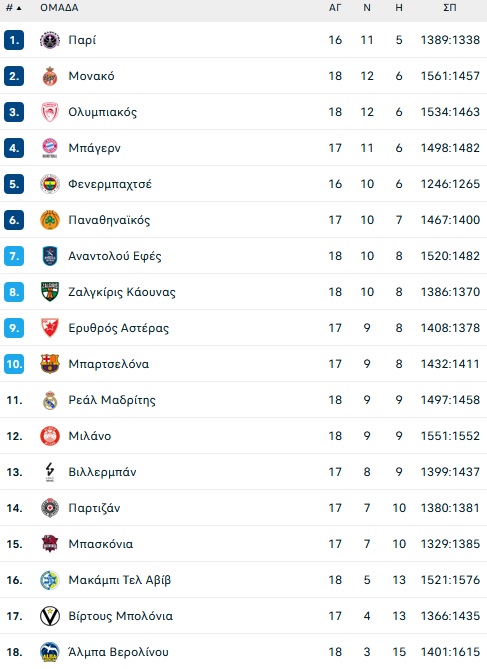Click the Ν wins column header

(367, 8)
